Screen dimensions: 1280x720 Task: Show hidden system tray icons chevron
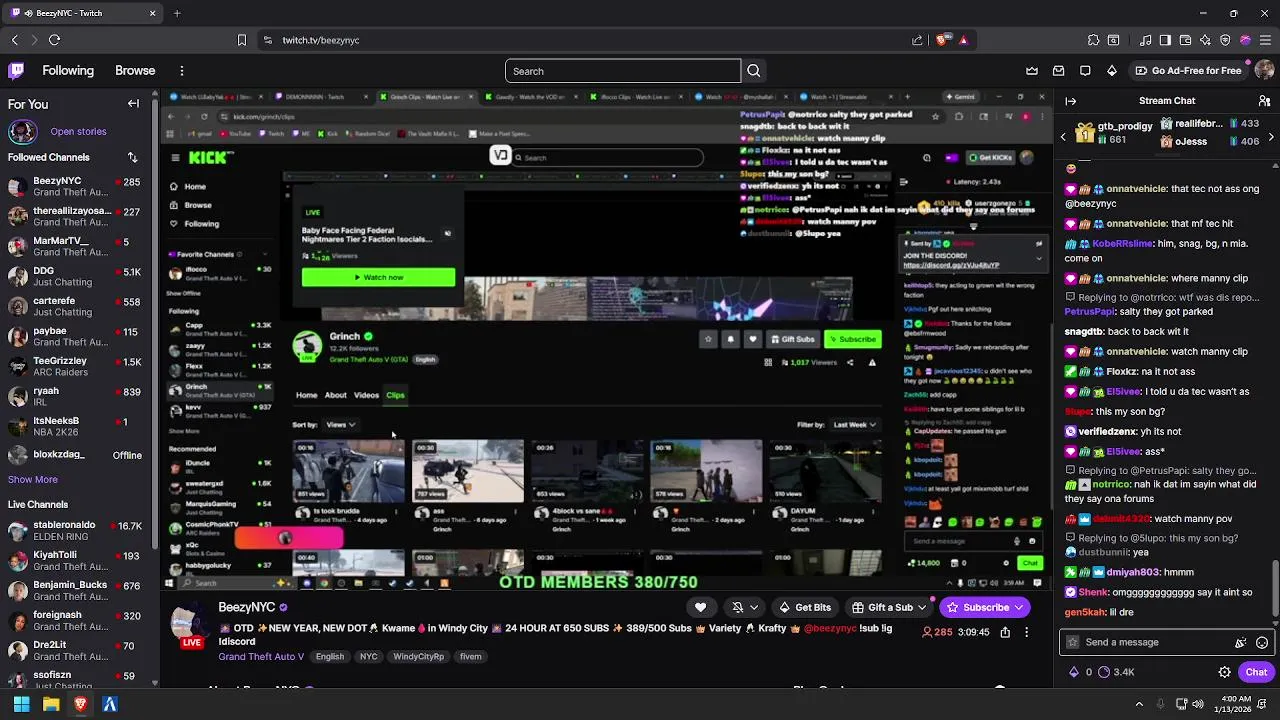pyautogui.click(x=1139, y=704)
